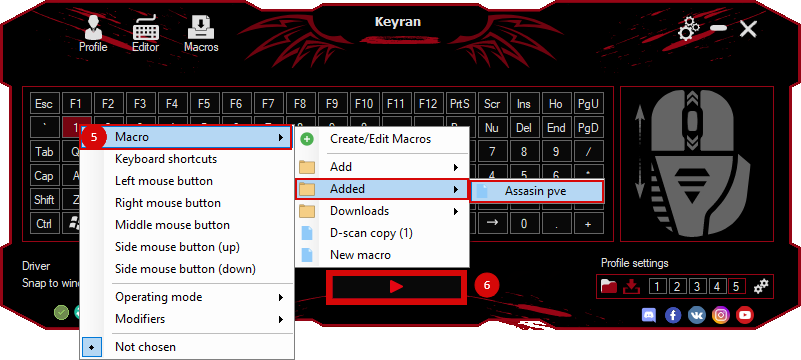
Task: Select profile slot 4
Action: click(x=717, y=286)
